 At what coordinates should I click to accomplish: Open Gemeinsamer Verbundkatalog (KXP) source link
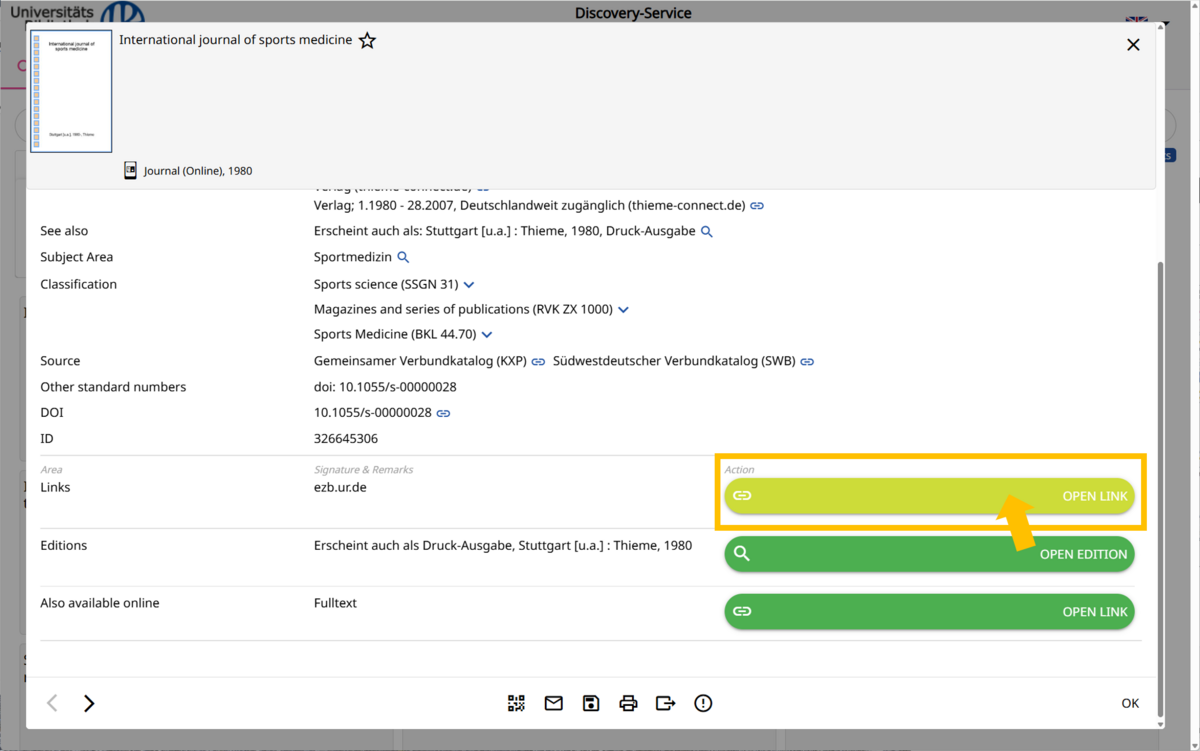(538, 362)
